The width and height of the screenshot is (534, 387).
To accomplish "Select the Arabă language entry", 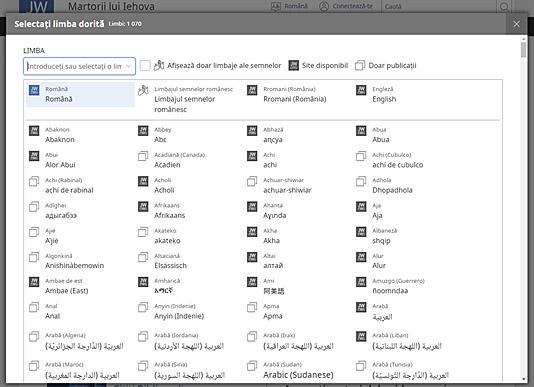I will [x=407, y=311].
